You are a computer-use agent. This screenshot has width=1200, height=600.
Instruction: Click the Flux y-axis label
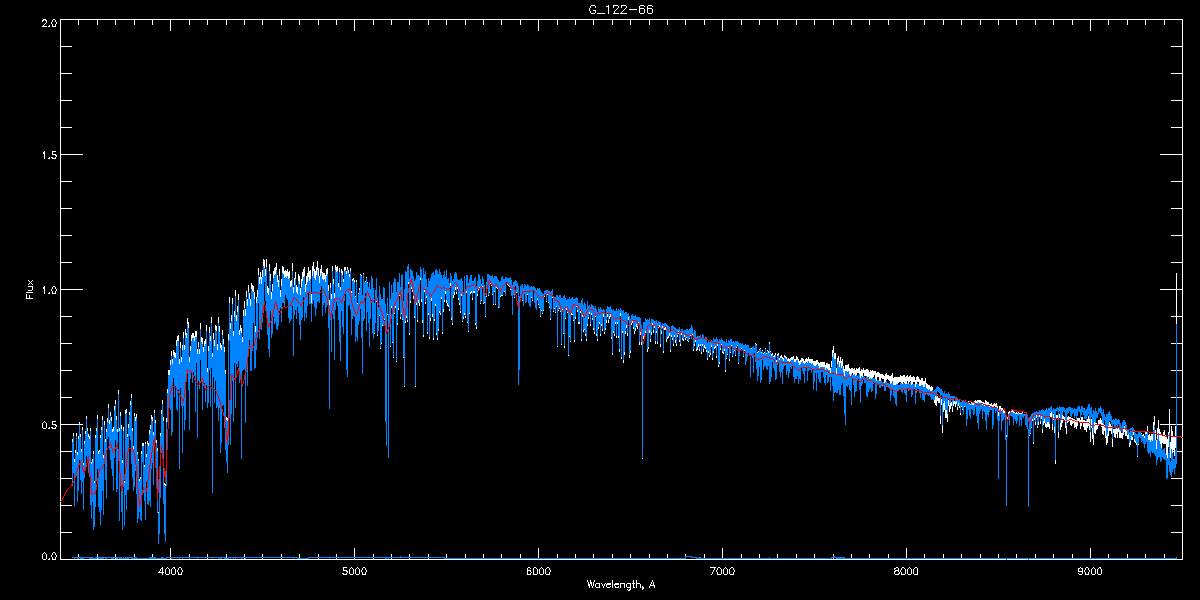(30, 289)
